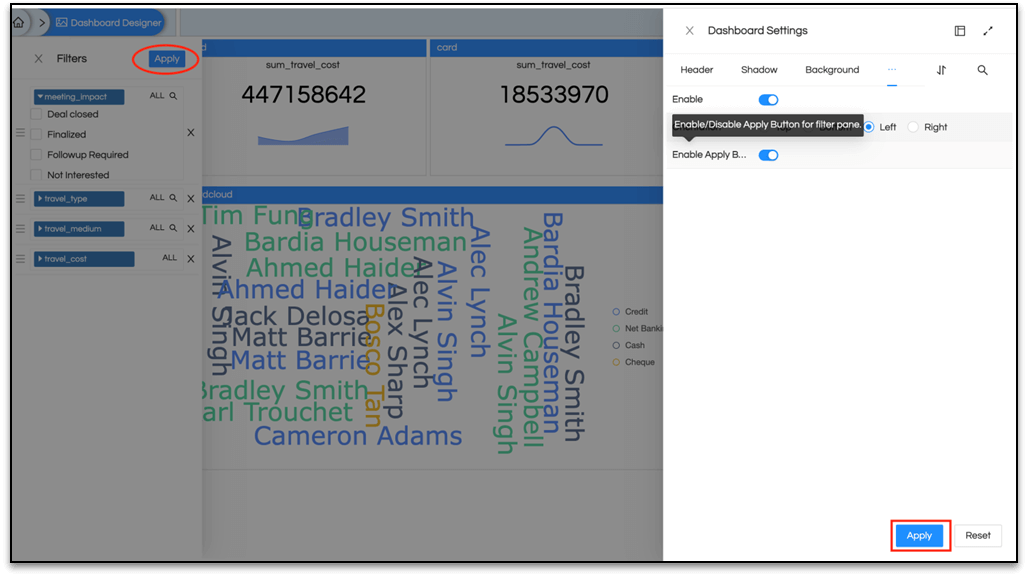Viewport: 1028px width, 574px height.
Task: Click the Credit legend entry
Action: (631, 312)
